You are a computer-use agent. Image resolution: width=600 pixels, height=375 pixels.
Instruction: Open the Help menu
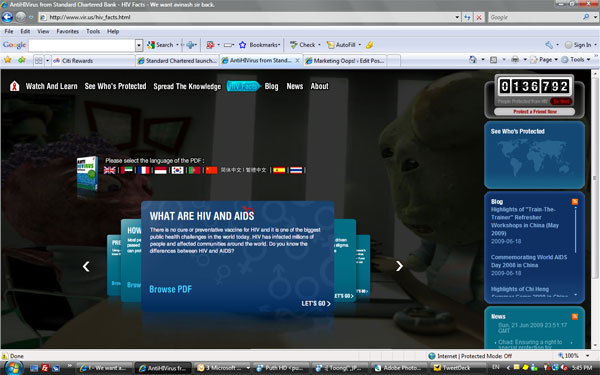pos(113,31)
